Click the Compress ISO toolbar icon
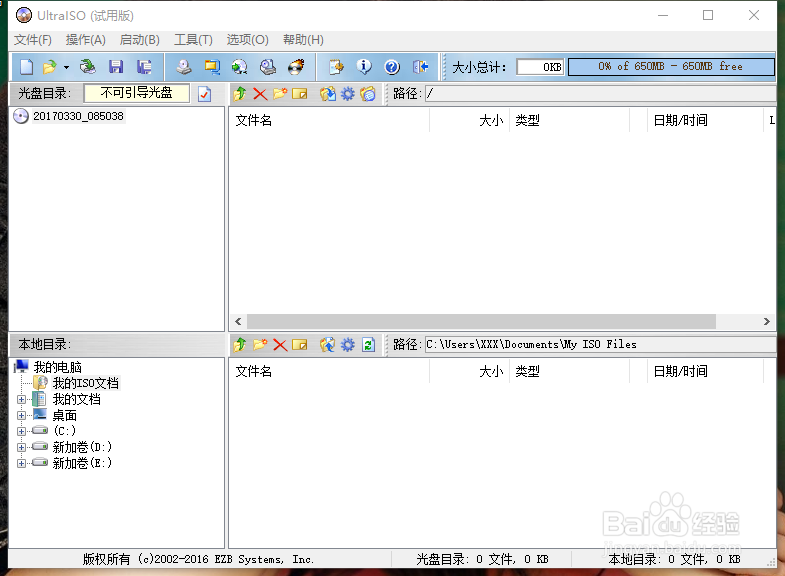Image resolution: width=785 pixels, height=576 pixels. [212, 67]
